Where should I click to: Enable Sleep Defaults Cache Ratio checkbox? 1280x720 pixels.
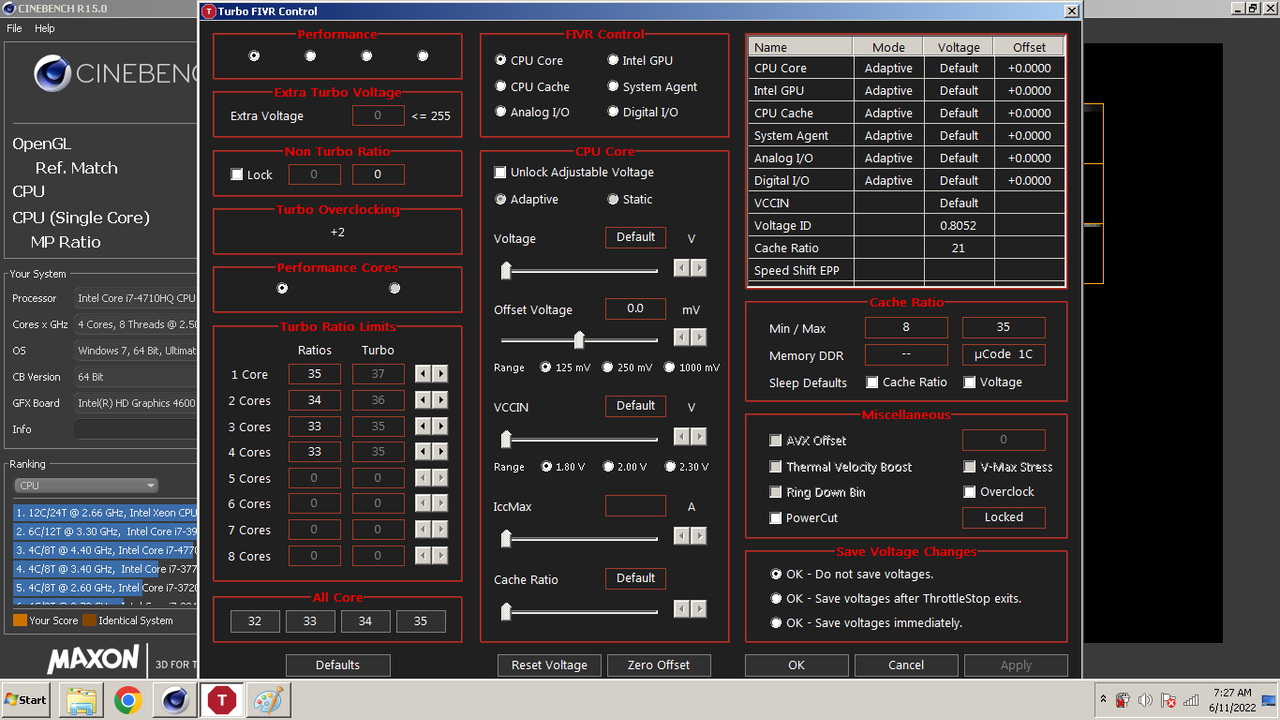coord(872,382)
